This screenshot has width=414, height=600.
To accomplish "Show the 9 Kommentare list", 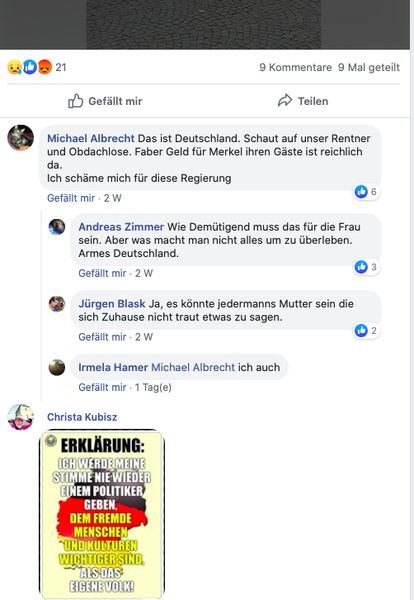I will [x=295, y=67].
